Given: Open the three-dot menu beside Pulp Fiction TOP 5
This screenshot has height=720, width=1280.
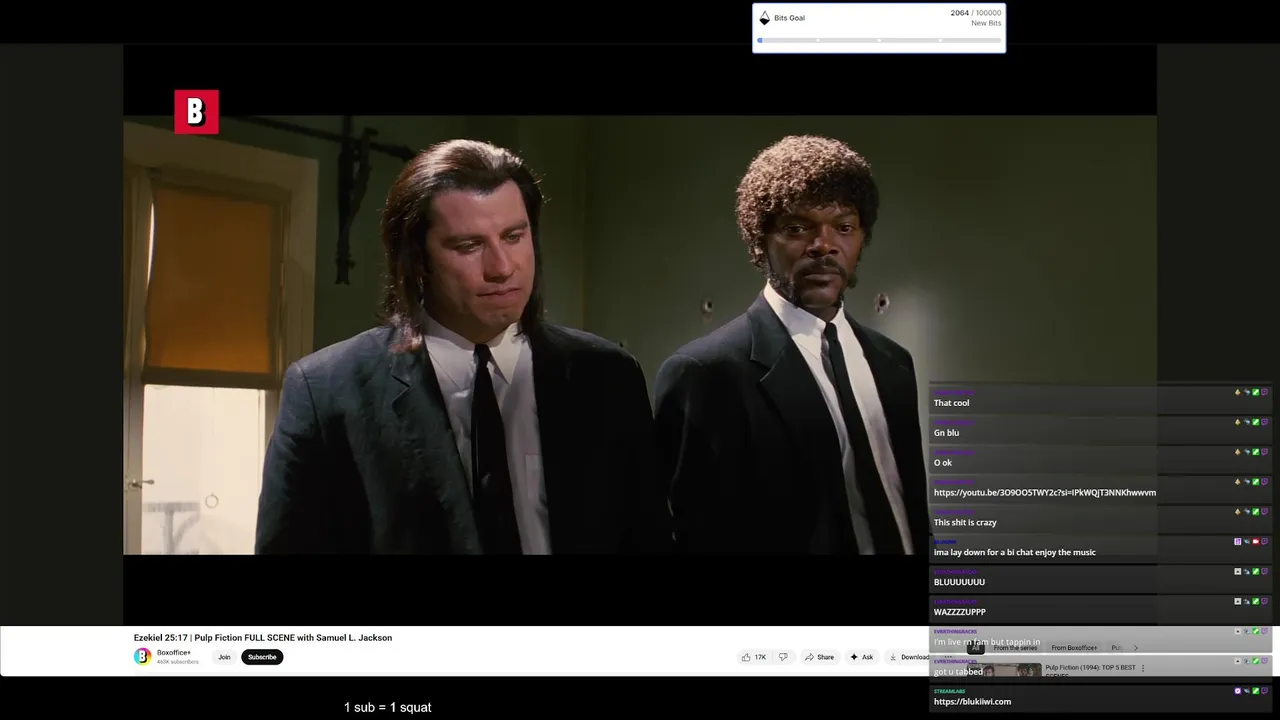Looking at the screenshot, I should click(1143, 668).
